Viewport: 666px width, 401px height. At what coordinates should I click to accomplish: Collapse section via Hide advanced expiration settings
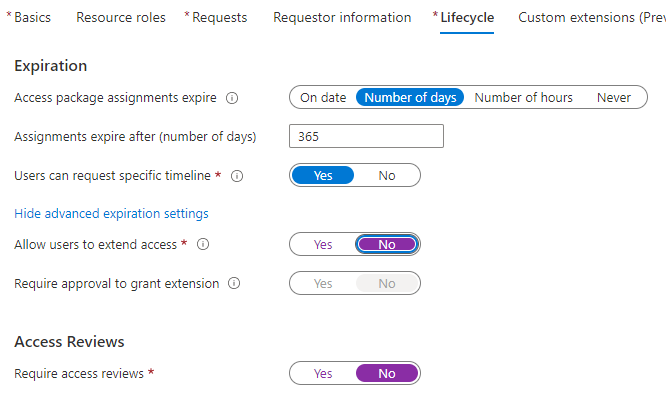pos(111,214)
